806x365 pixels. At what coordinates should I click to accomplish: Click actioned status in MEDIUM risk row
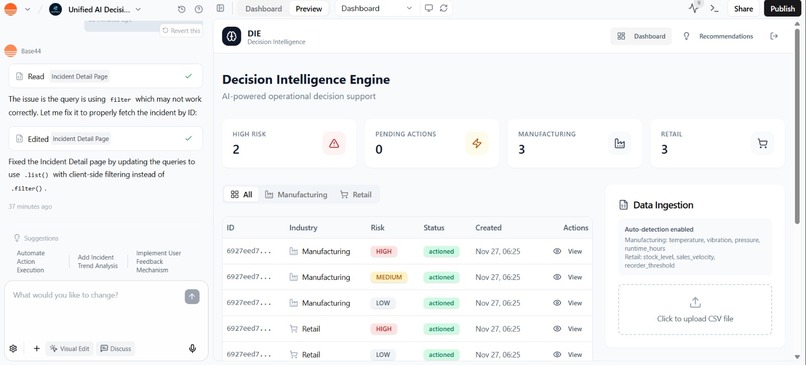click(x=441, y=277)
